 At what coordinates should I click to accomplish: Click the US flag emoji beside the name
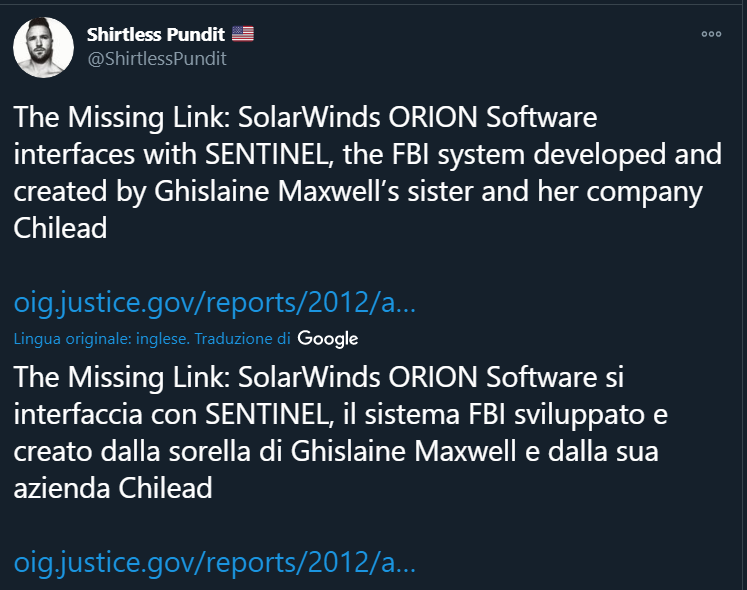pyautogui.click(x=243, y=34)
